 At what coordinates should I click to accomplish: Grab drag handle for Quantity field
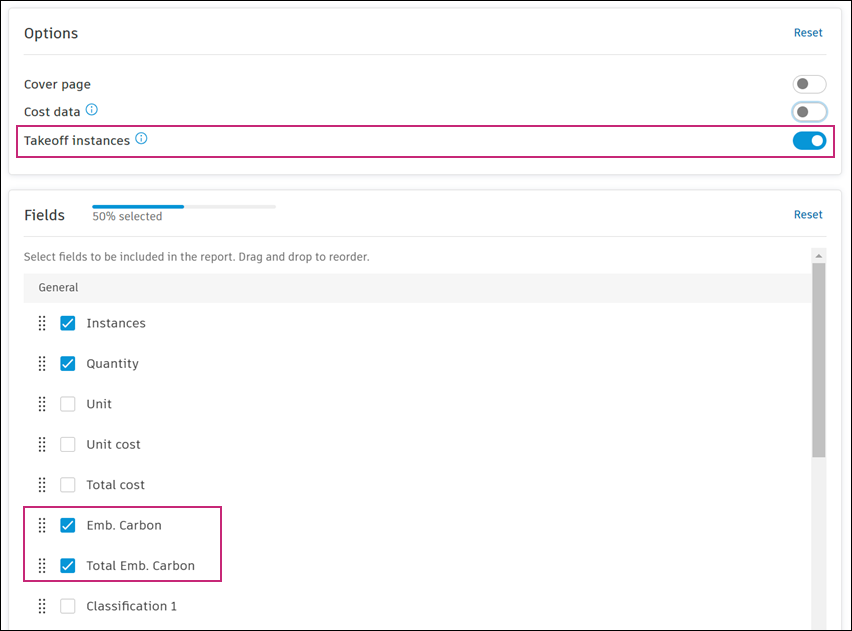point(42,363)
